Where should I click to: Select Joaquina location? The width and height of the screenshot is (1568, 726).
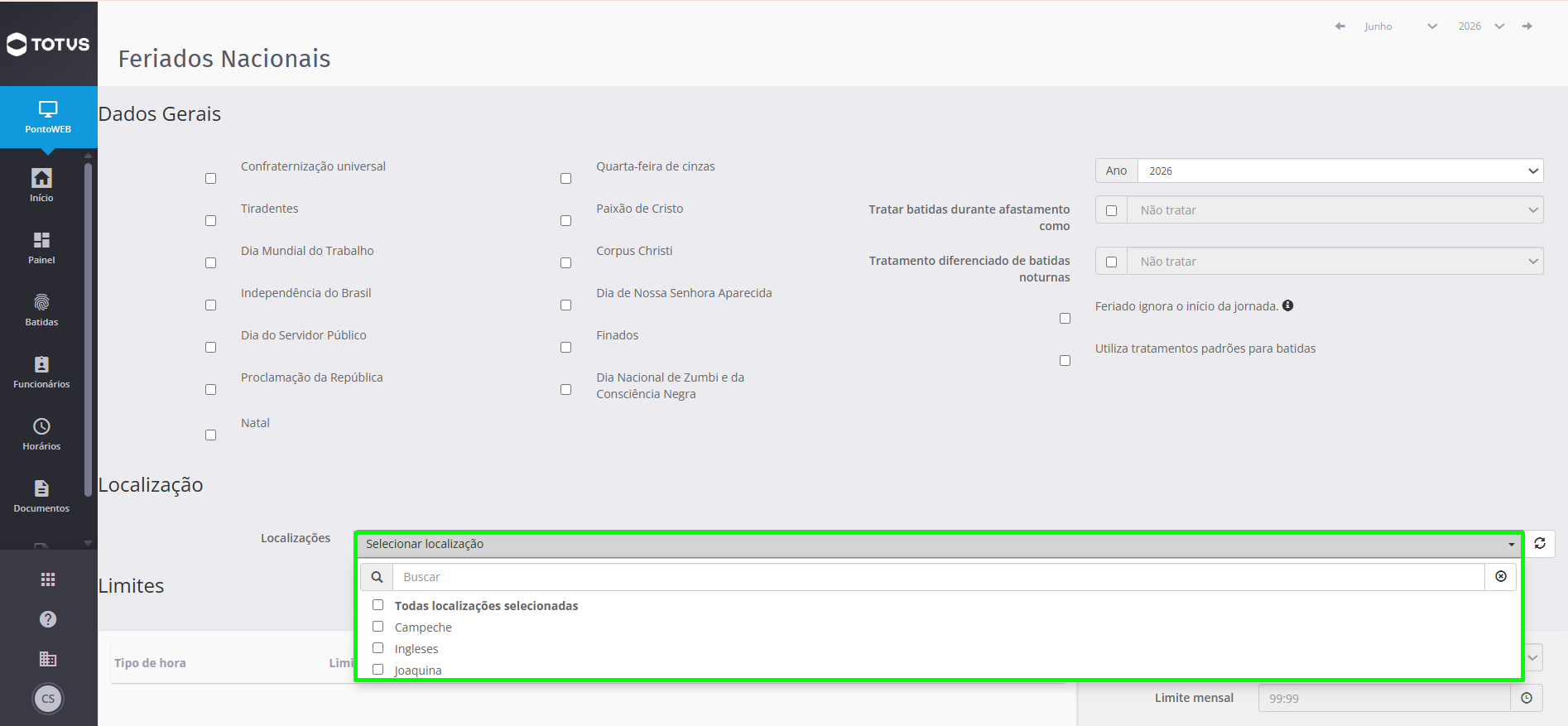click(x=378, y=670)
